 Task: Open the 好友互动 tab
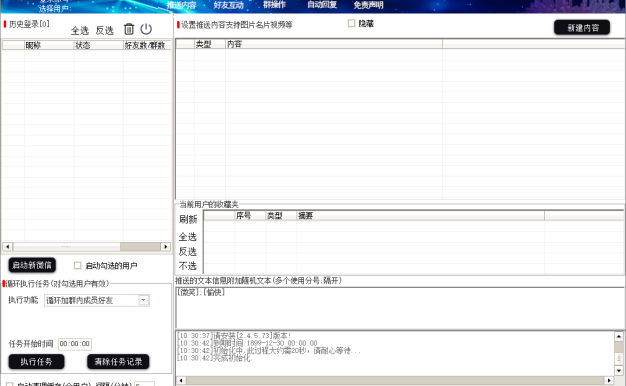coord(228,5)
